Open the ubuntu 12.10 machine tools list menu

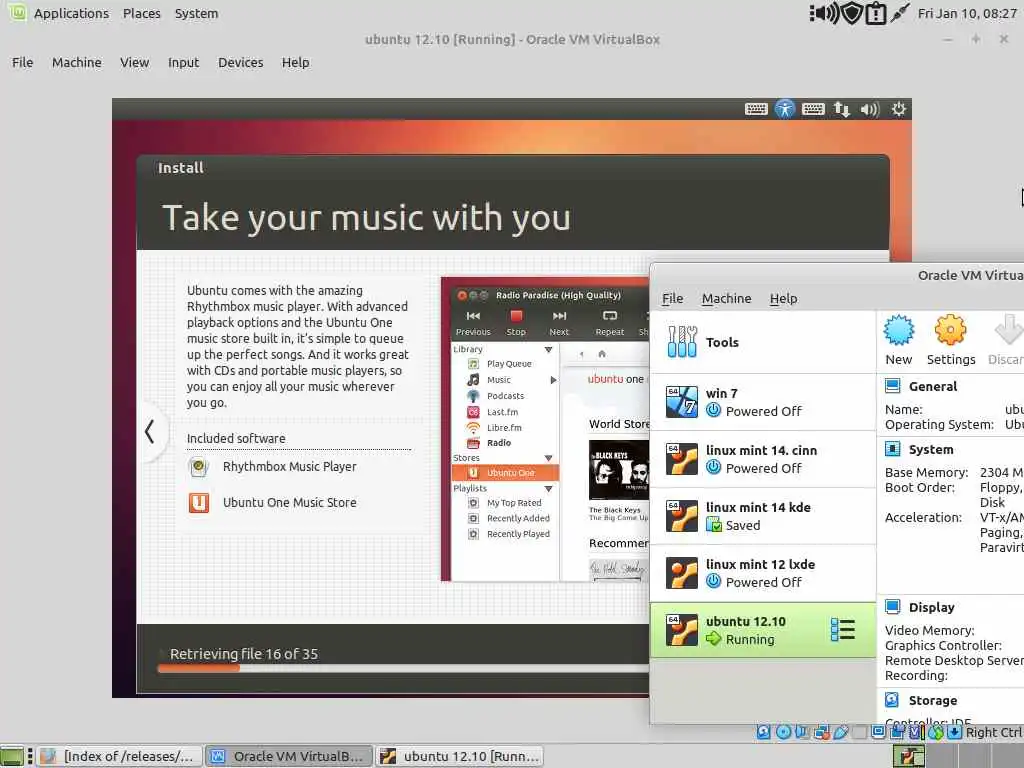tap(842, 630)
